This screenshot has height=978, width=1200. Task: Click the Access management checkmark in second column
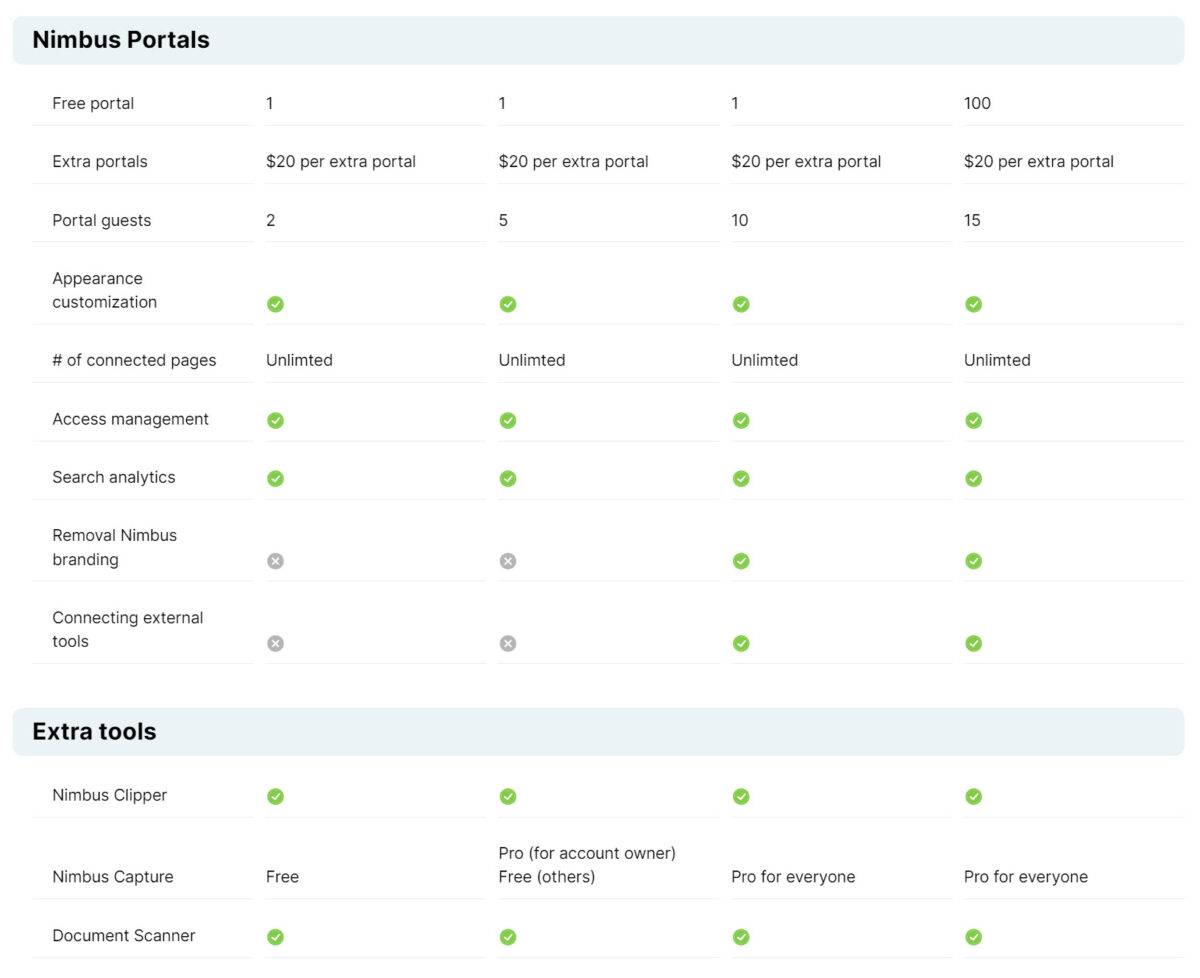(508, 420)
